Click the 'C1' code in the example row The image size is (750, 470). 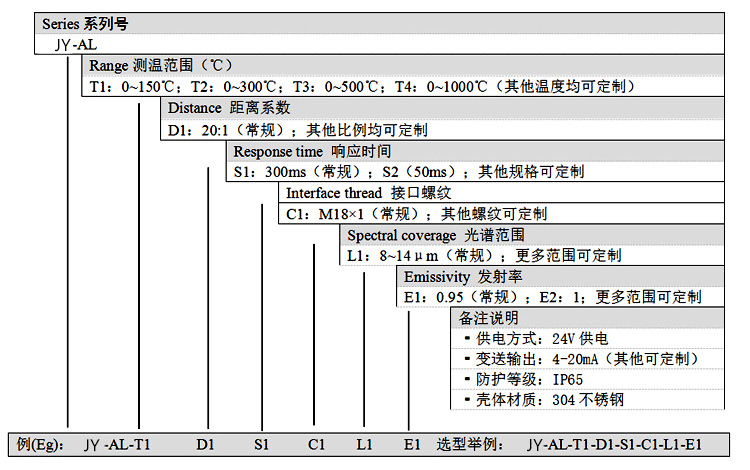[x=316, y=445]
